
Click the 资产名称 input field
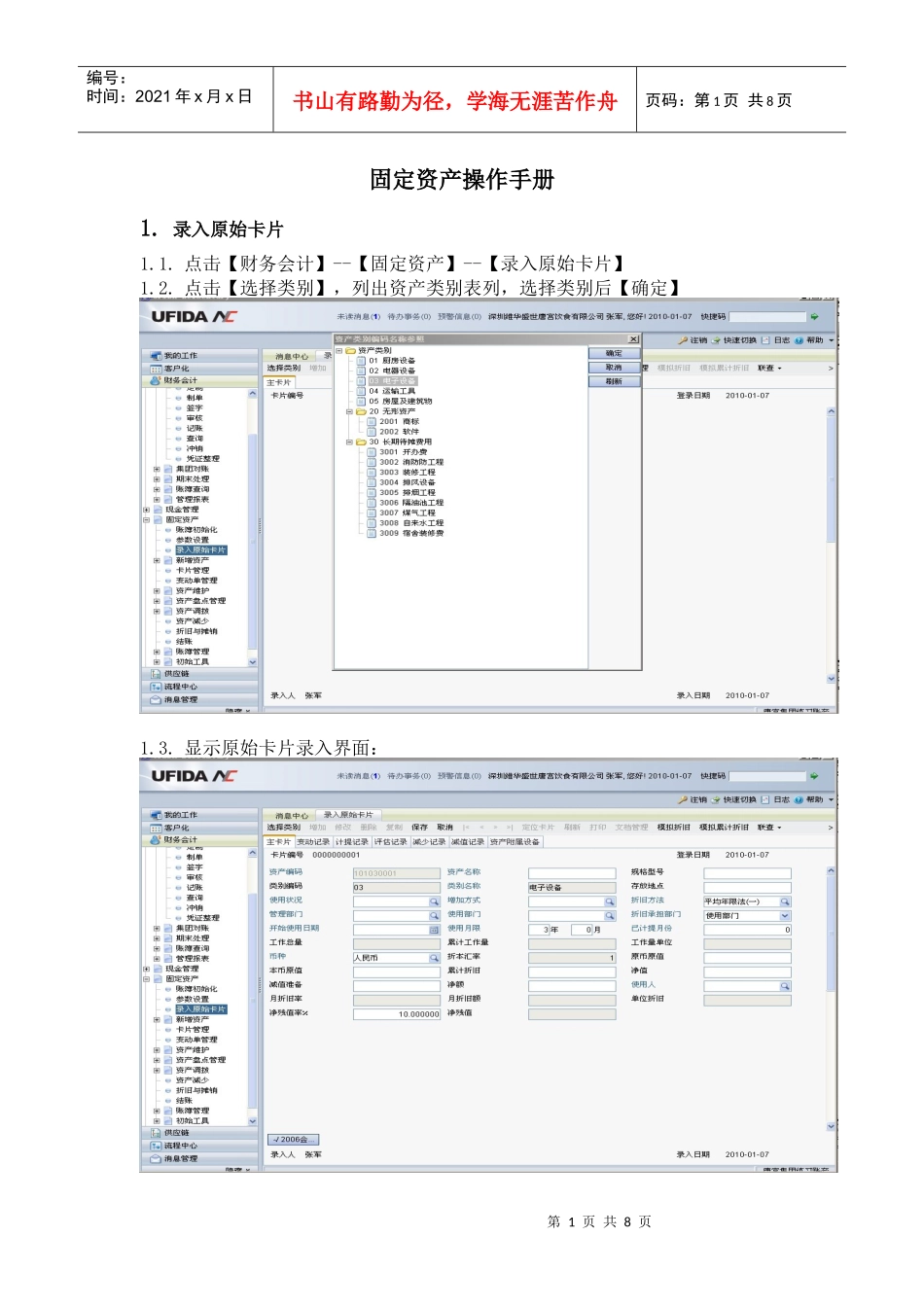click(x=572, y=873)
